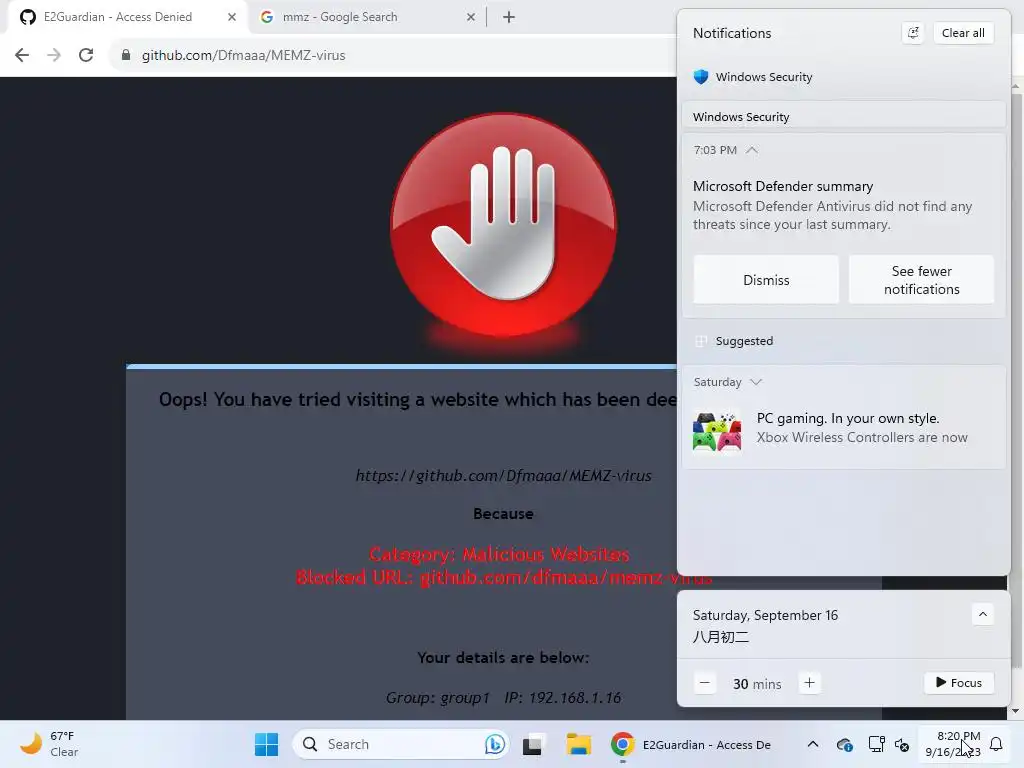The height and width of the screenshot is (768, 1024).
Task: Open Task View from the taskbar
Action: click(533, 744)
